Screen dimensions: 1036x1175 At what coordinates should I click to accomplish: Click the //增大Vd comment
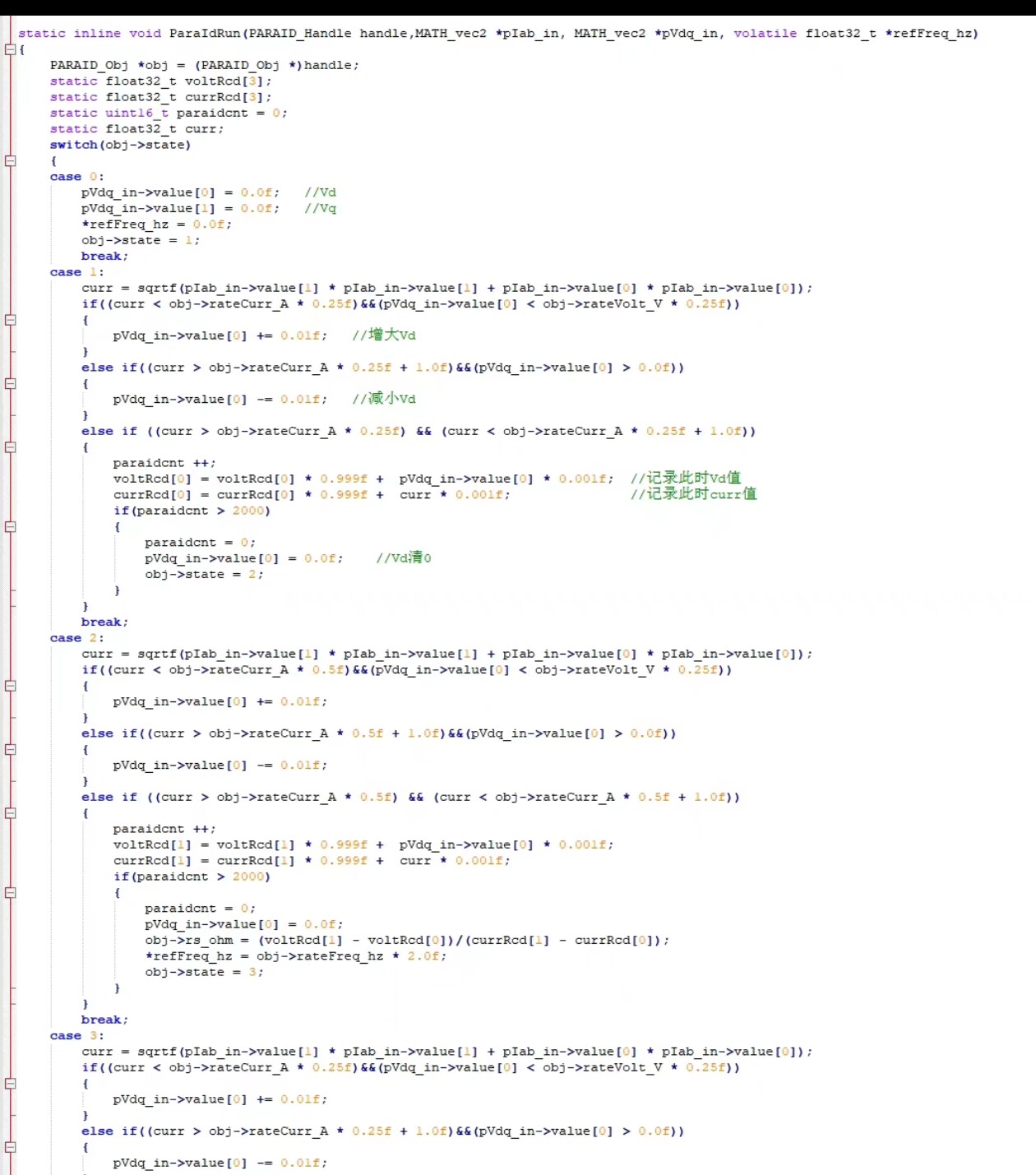(384, 335)
